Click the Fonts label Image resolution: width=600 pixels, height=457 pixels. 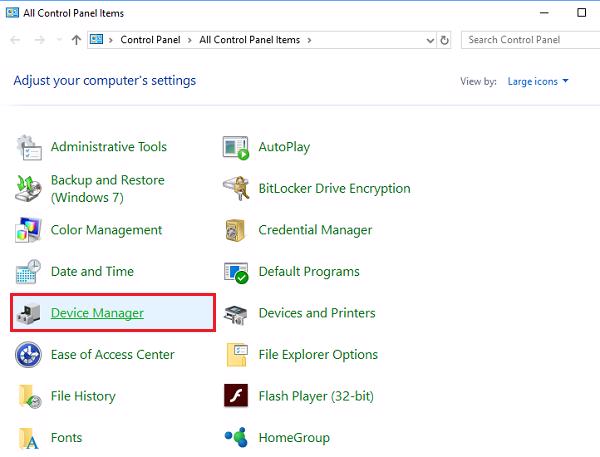66,437
